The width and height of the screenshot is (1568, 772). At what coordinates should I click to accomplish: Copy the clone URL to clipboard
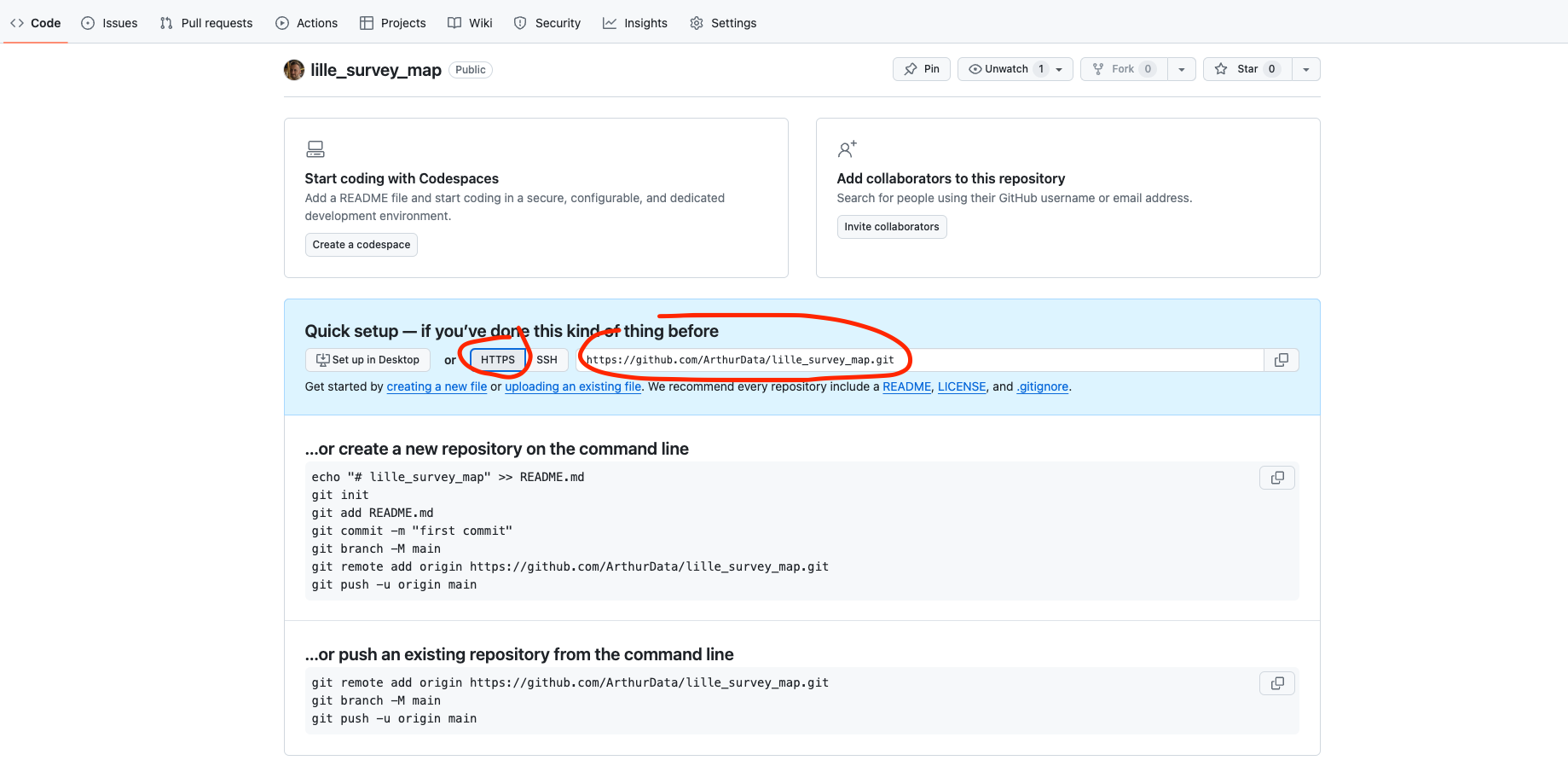(1282, 360)
